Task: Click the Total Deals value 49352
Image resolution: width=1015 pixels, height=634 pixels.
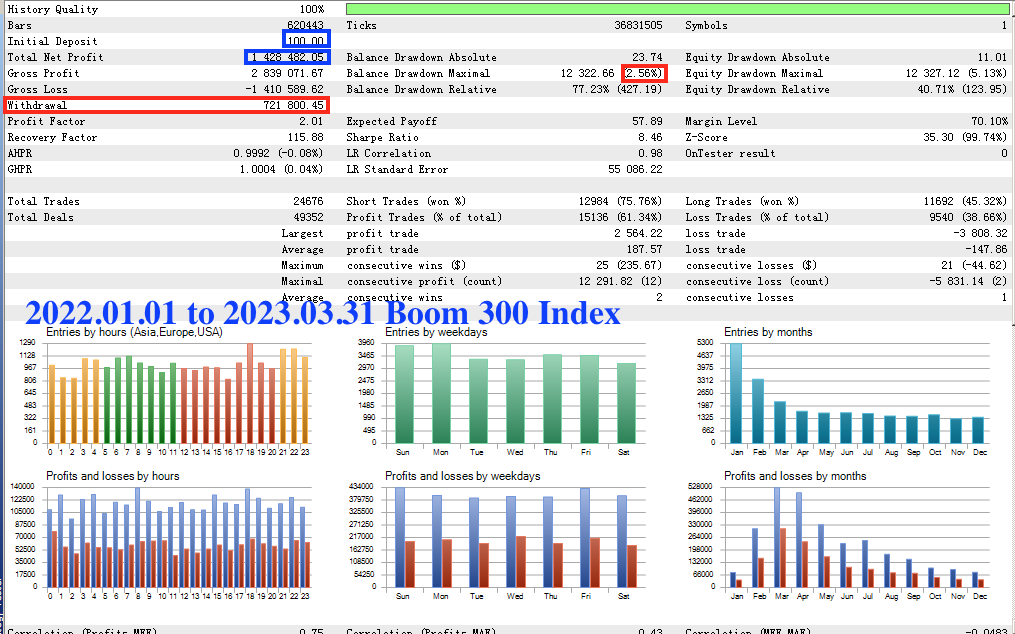Action: point(308,218)
